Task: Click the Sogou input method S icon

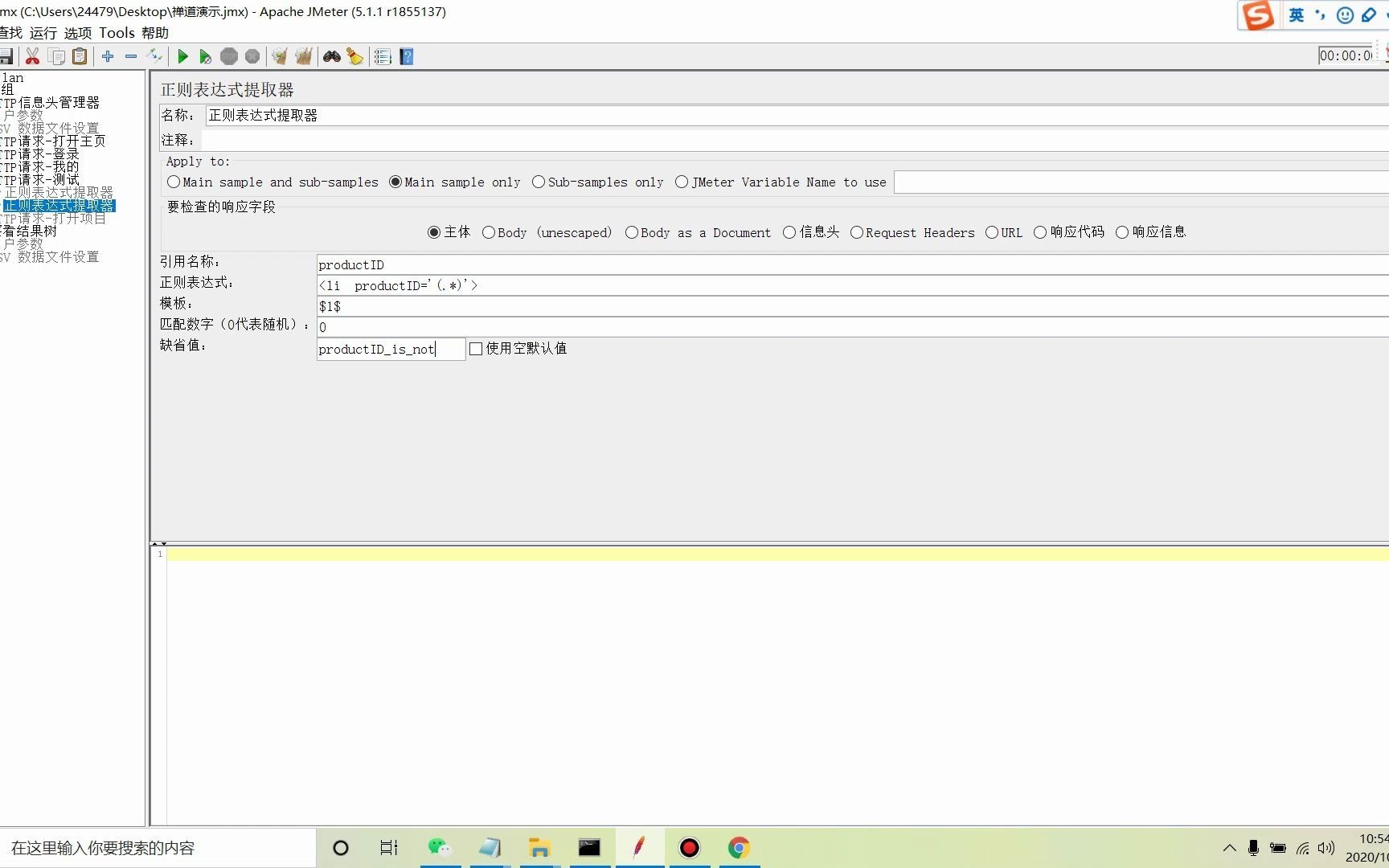Action: pos(1258,15)
